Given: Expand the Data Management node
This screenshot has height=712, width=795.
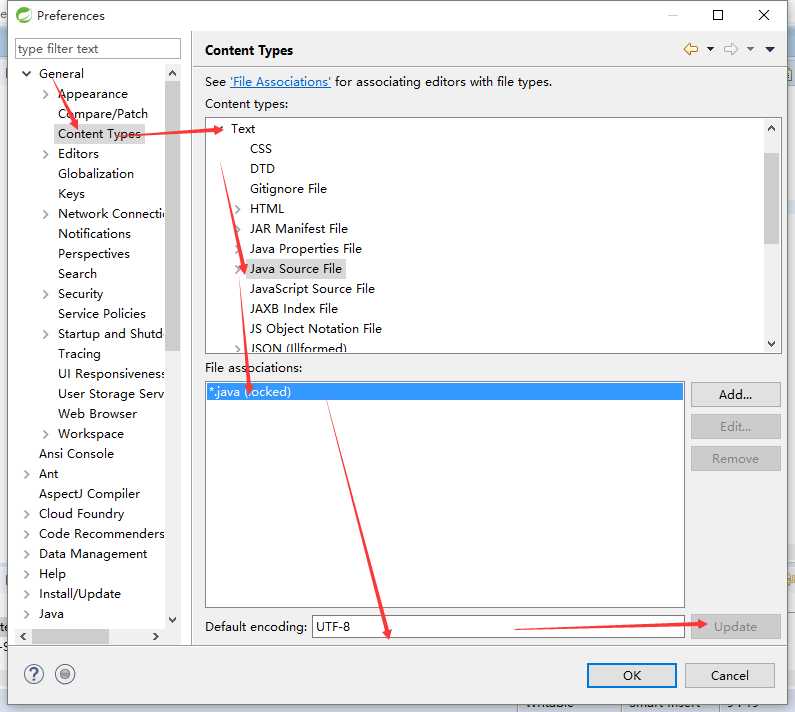Looking at the screenshot, I should coord(26,554).
